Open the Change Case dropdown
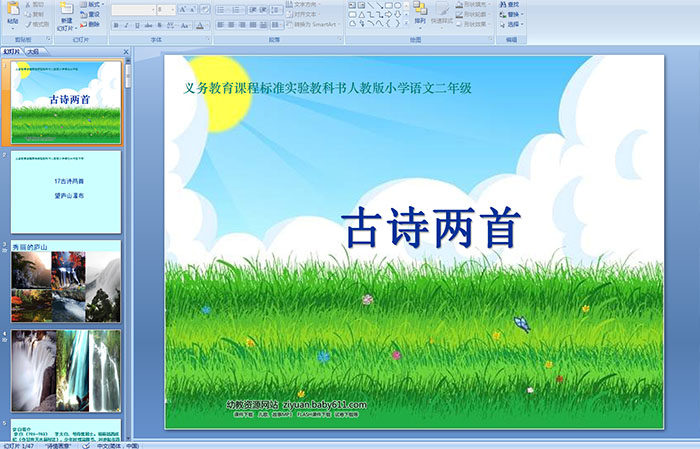The image size is (700, 449). tap(185, 25)
